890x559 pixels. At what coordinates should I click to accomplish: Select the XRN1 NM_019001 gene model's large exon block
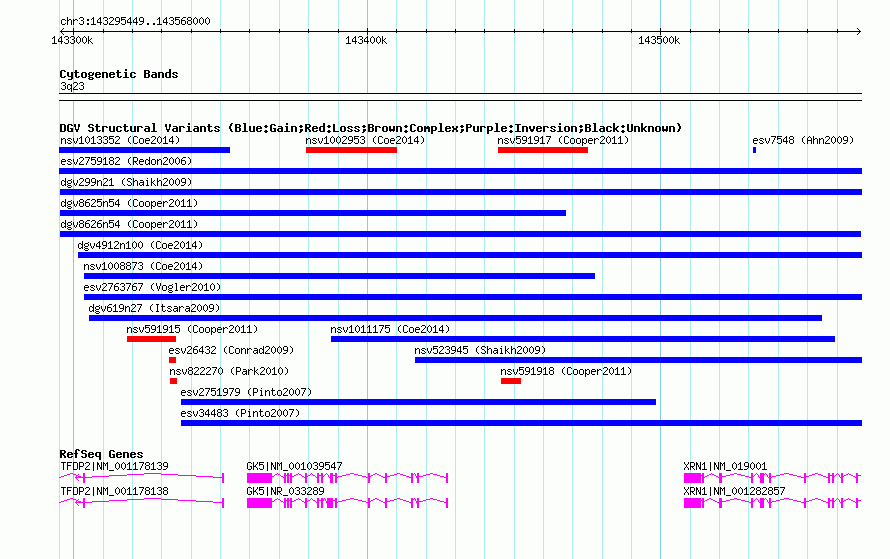[693, 478]
